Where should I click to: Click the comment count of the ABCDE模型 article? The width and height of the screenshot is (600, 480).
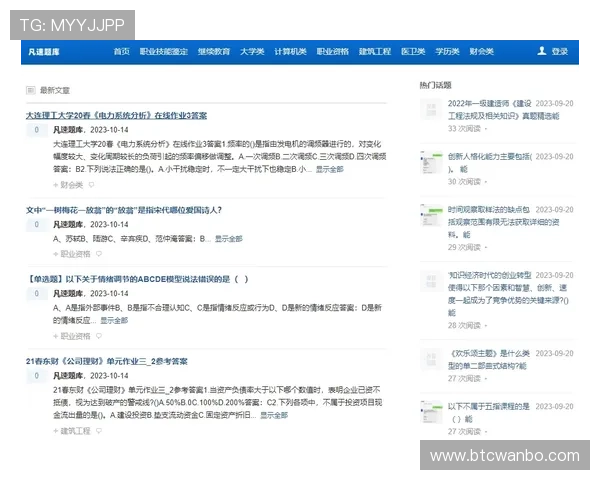pos(36,294)
